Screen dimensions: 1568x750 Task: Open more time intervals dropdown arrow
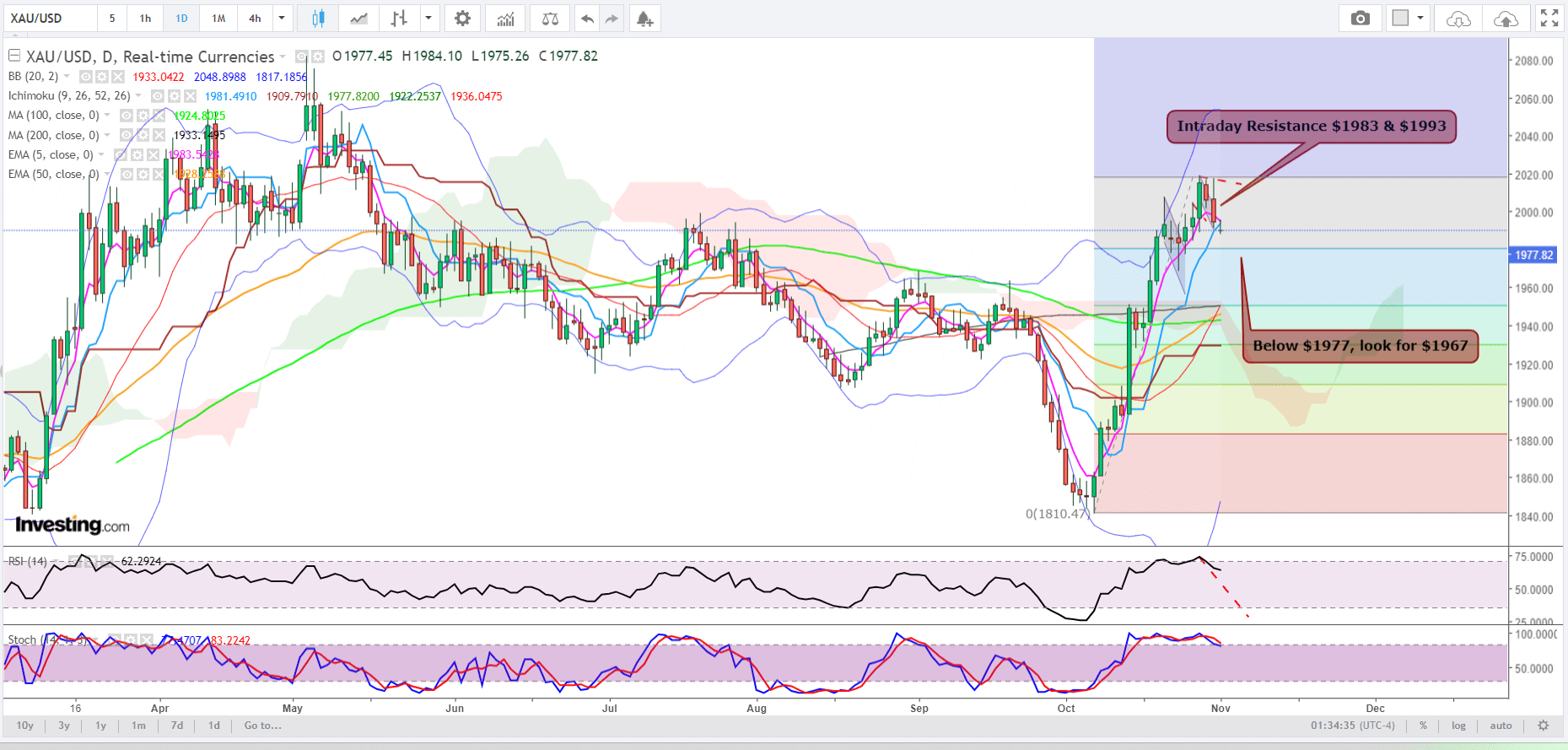click(282, 19)
